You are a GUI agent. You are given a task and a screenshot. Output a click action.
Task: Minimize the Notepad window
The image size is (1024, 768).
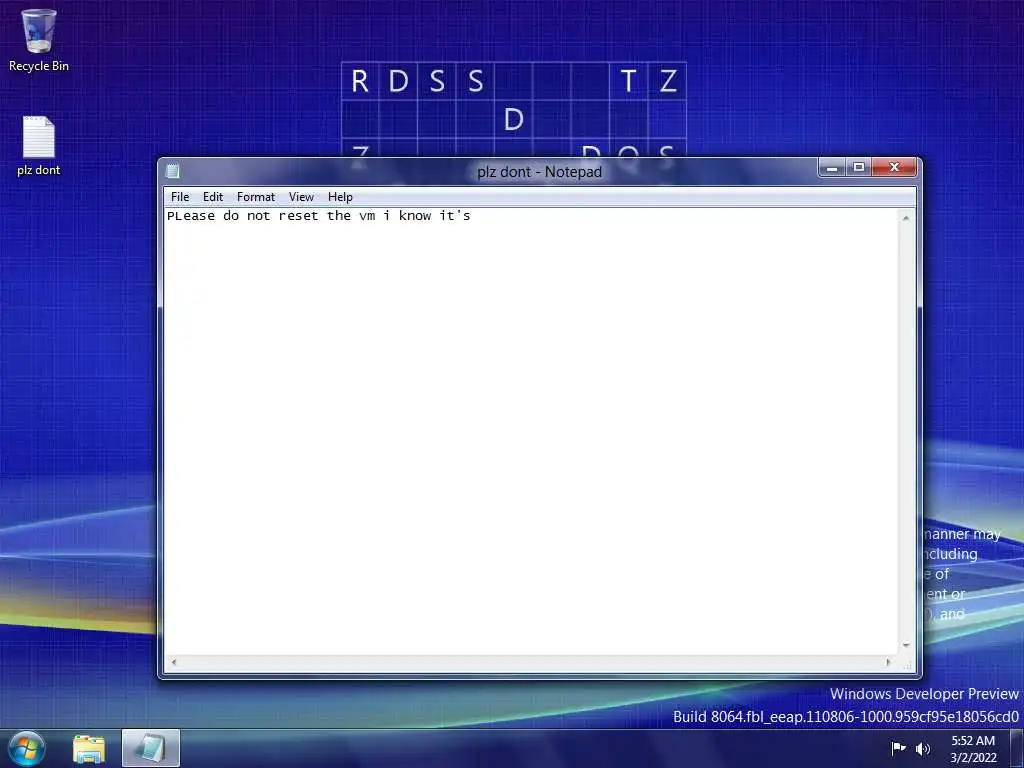click(832, 168)
